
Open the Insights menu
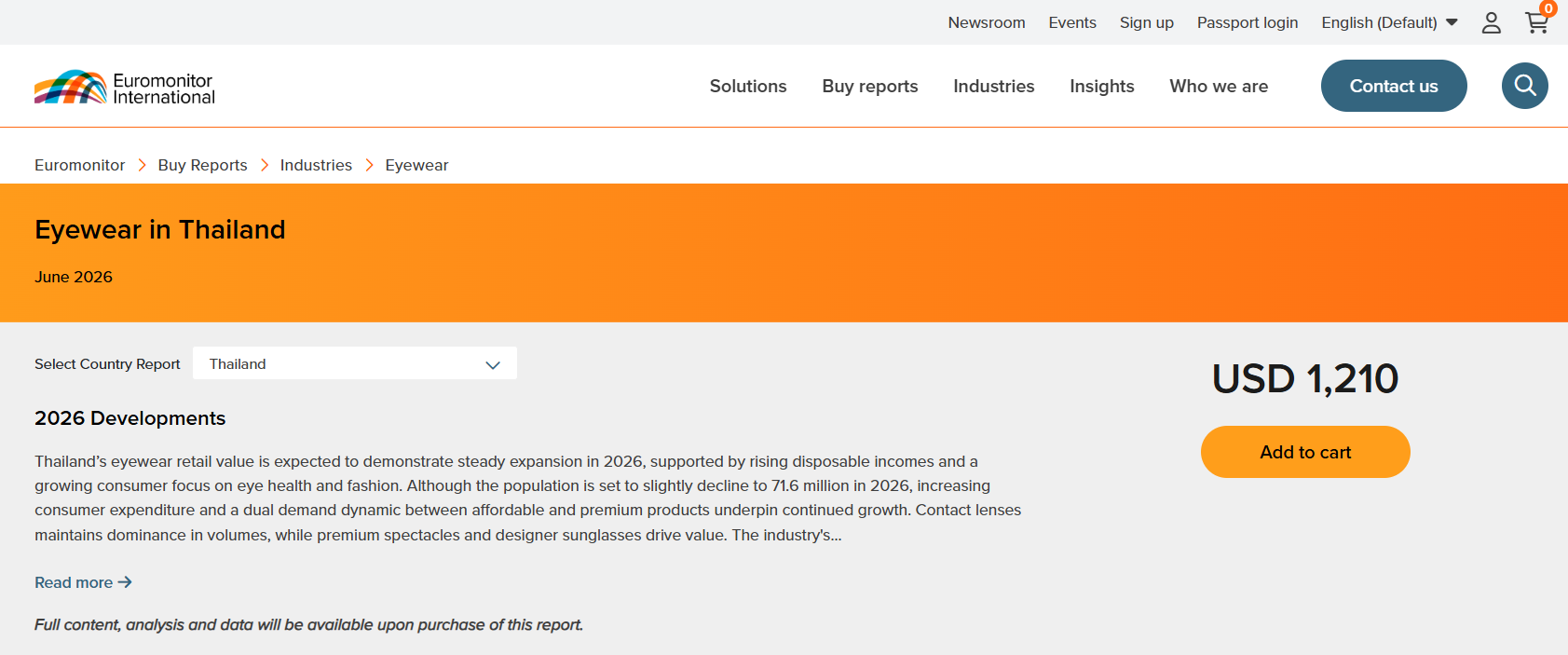click(1102, 86)
